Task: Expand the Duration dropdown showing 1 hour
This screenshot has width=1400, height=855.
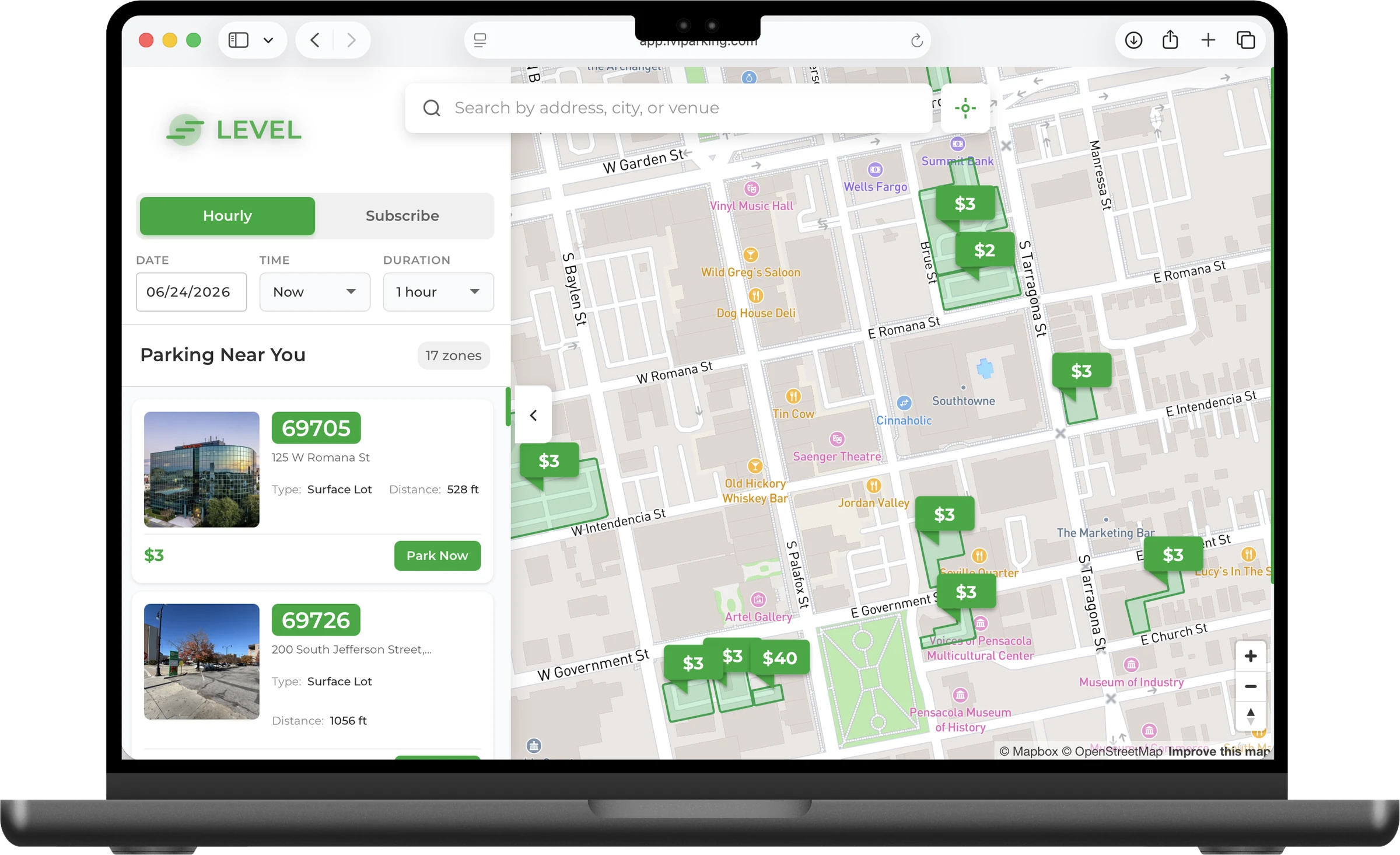Action: point(439,292)
